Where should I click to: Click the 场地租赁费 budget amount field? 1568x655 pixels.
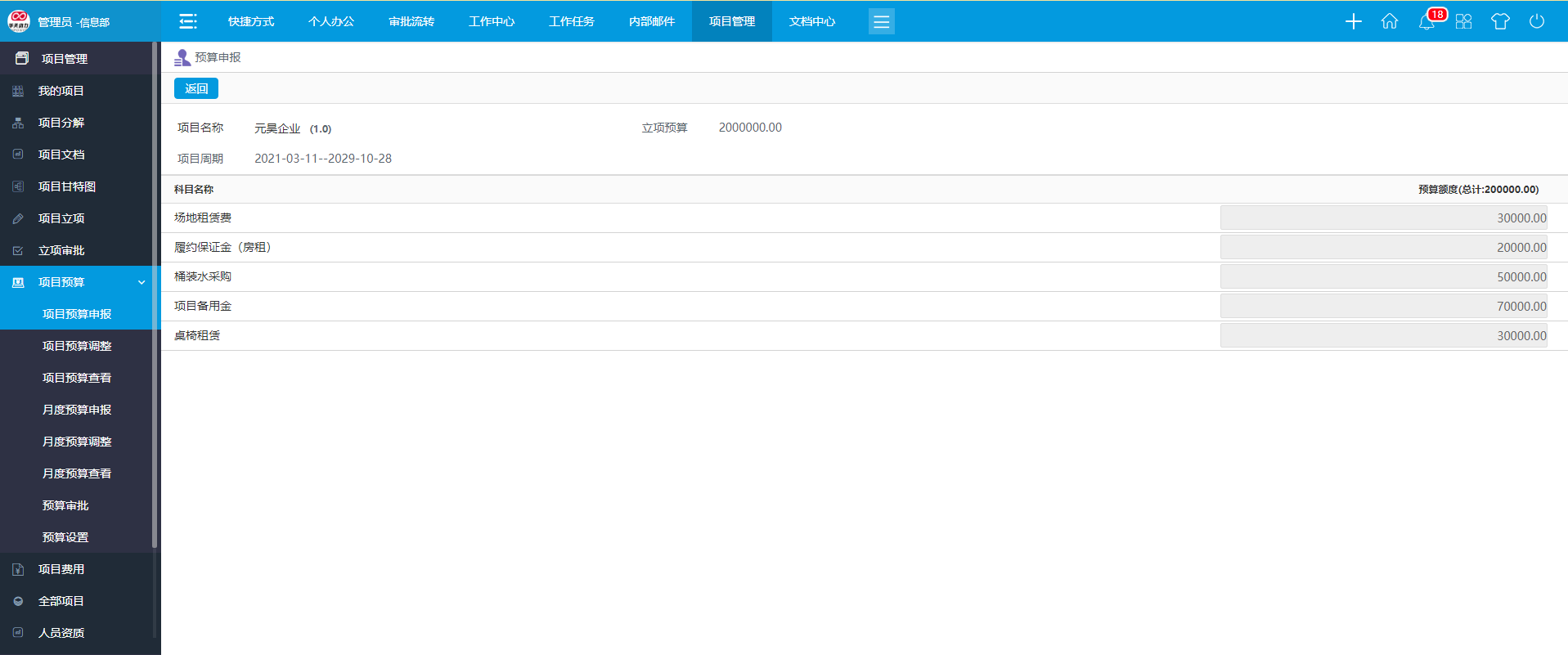[1383, 218]
